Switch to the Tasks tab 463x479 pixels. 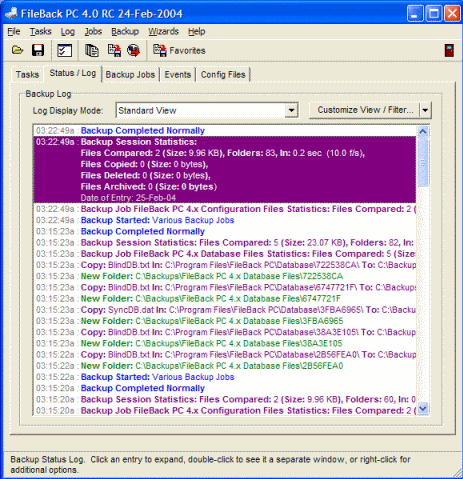click(27, 74)
